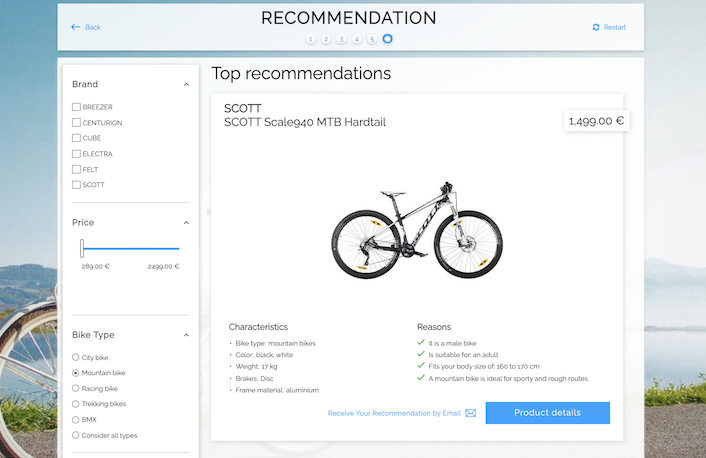Screen dimensions: 706x458
Task: Tick the CUBE brand checkbox
Action: coord(76,138)
